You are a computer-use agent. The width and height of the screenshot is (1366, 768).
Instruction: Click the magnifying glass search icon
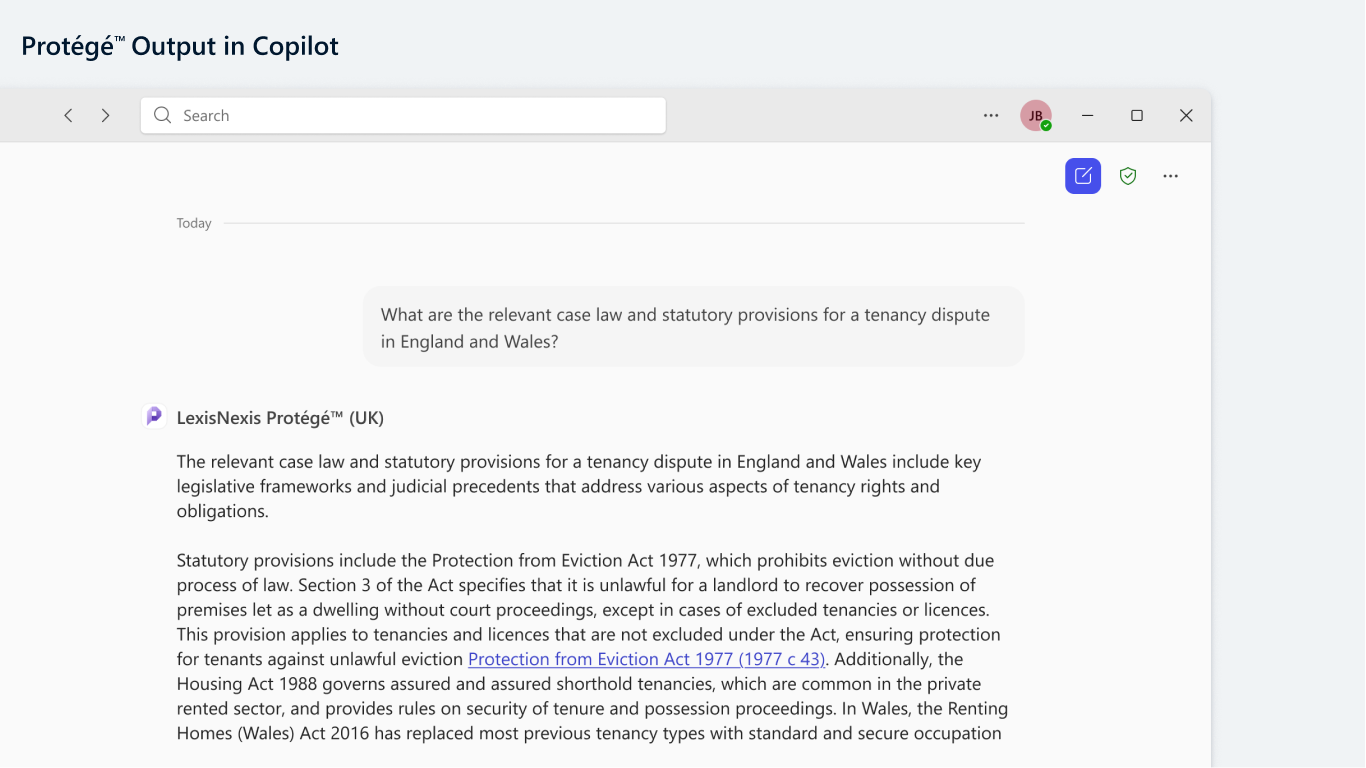[163, 115]
